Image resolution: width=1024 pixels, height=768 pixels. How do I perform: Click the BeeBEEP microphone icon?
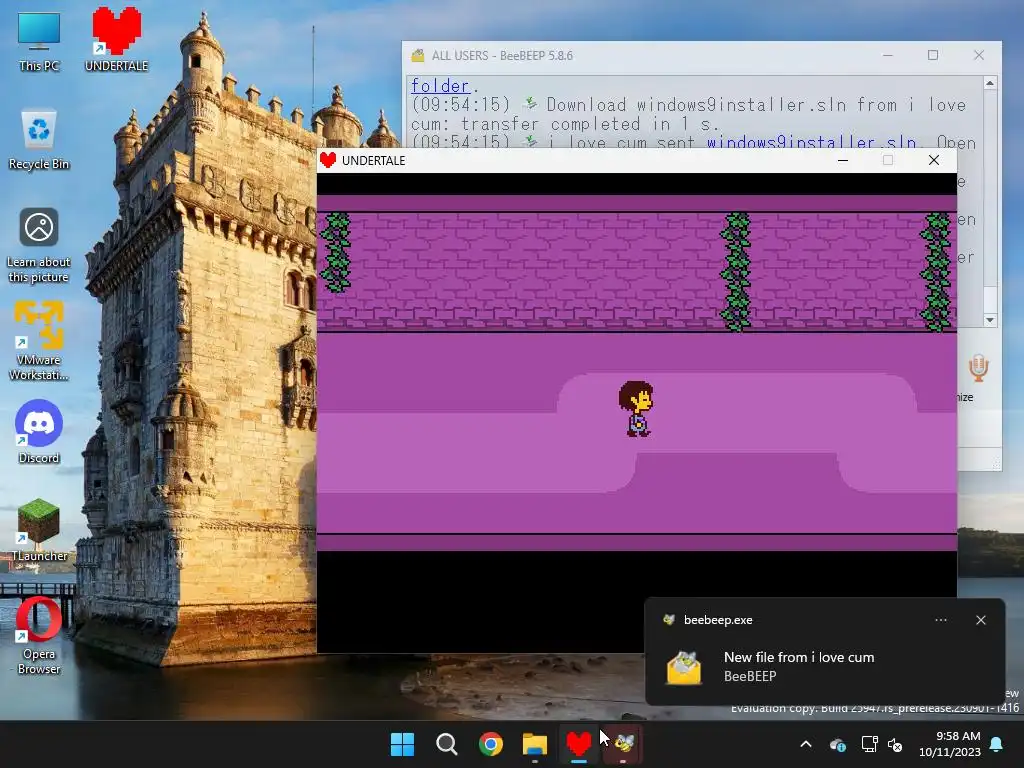pos(978,368)
